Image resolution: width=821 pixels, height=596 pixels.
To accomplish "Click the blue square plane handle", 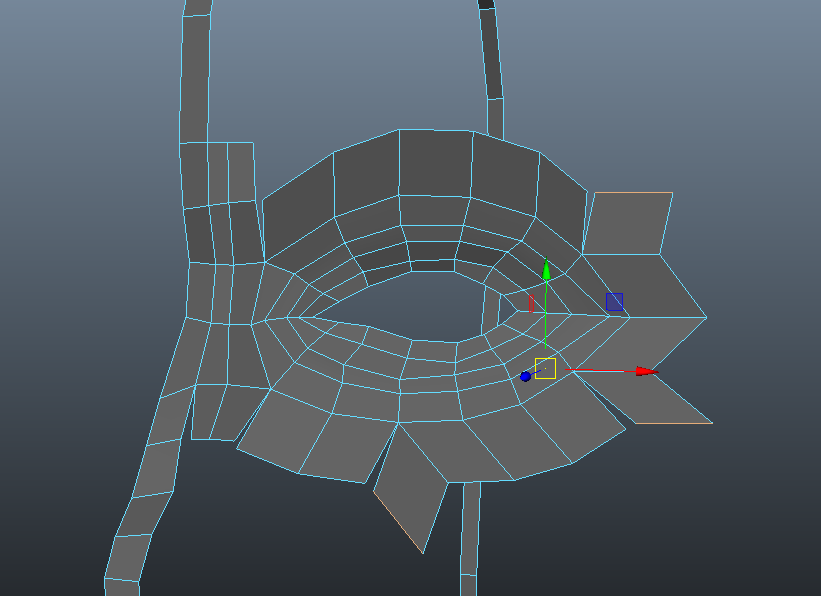I will pos(614,302).
